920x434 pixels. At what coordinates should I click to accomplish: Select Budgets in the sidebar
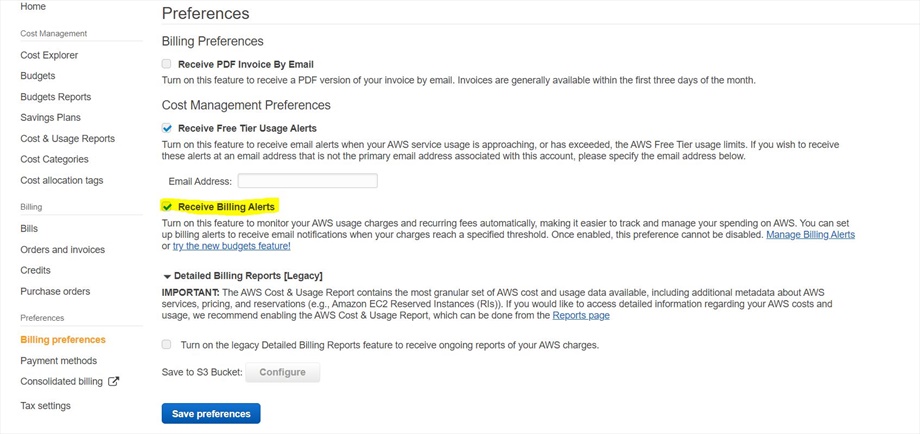pyautogui.click(x=38, y=76)
